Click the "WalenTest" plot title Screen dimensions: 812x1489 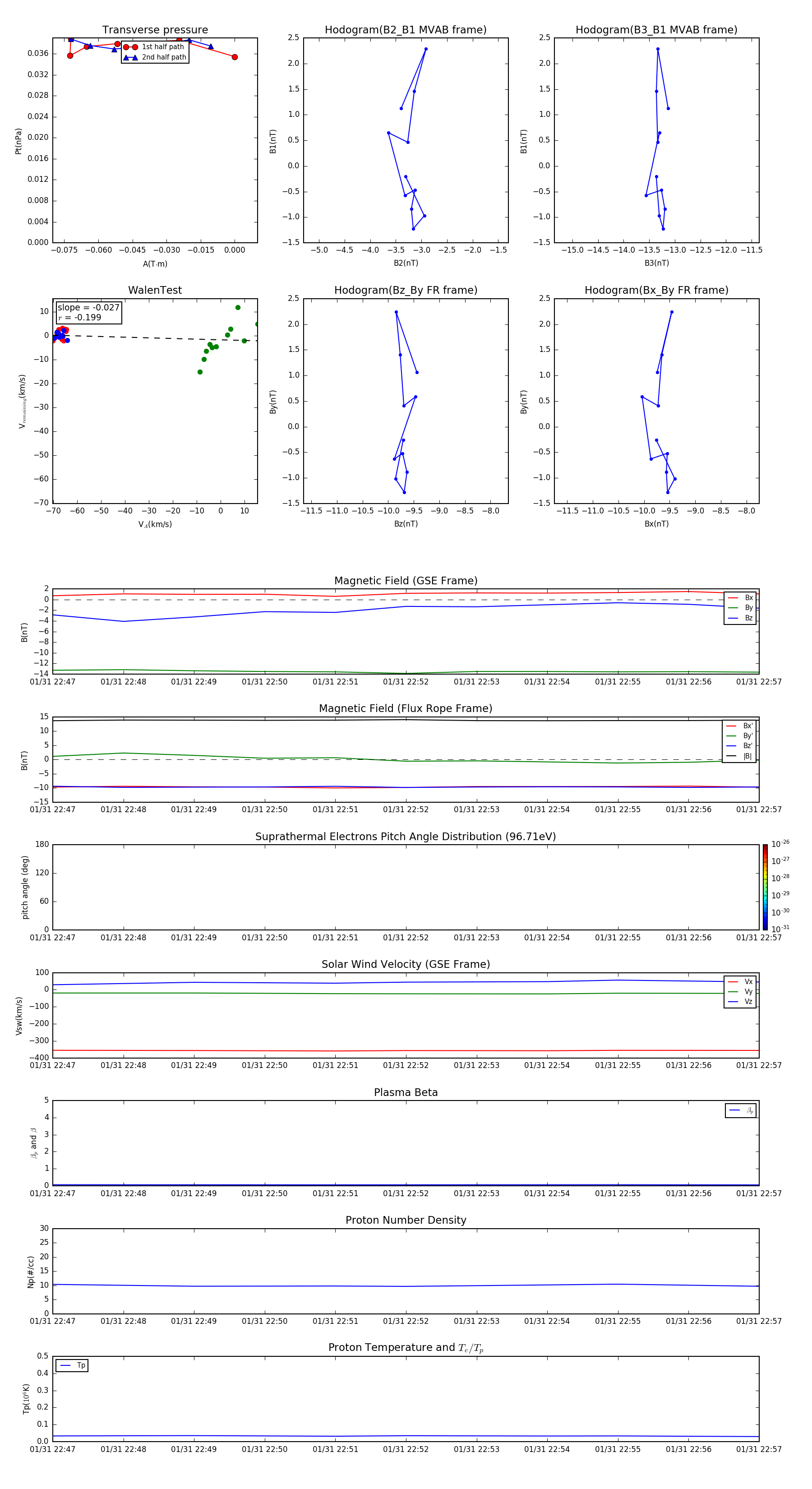coord(155,290)
